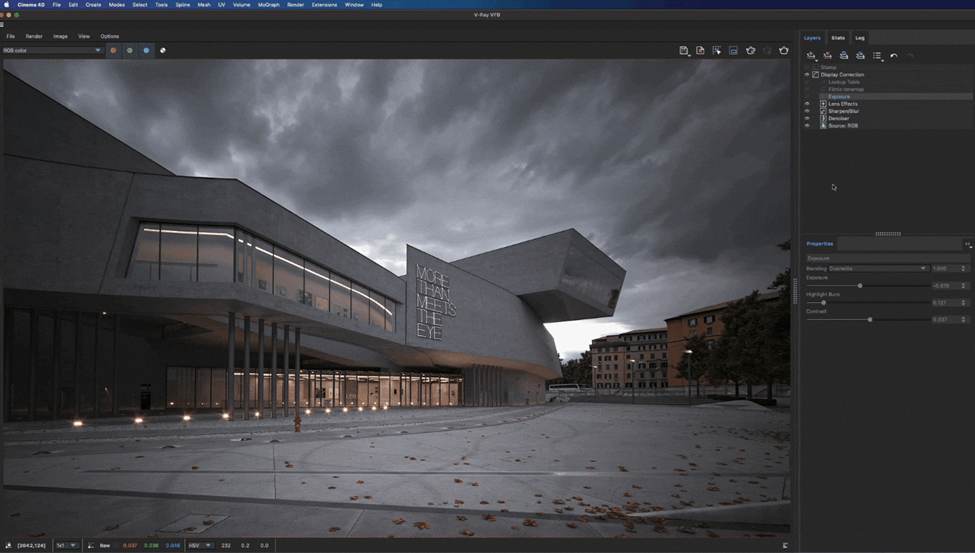Open Cinema 4D Extensions menu
The height and width of the screenshot is (553, 975).
[324, 4]
